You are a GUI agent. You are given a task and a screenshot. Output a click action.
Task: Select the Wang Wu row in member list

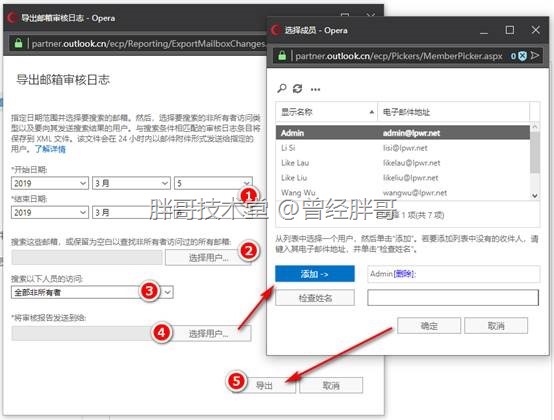click(403, 193)
